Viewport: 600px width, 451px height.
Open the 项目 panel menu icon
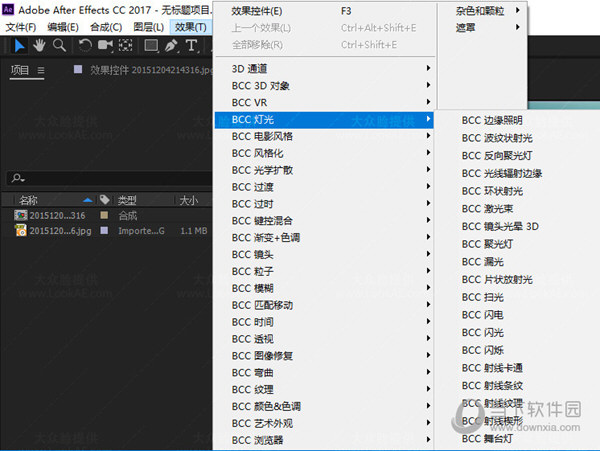[41, 70]
